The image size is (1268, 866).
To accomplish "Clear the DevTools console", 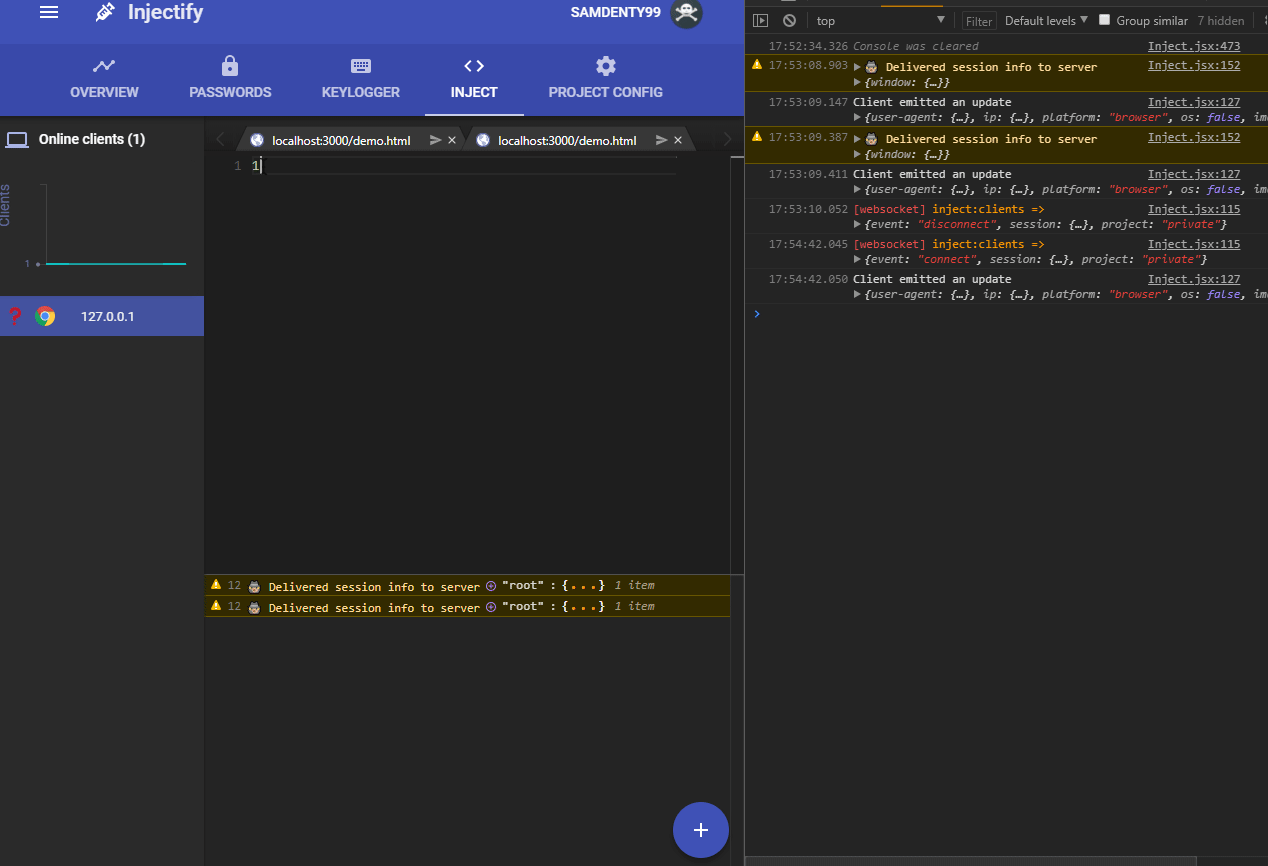I will 789,20.
